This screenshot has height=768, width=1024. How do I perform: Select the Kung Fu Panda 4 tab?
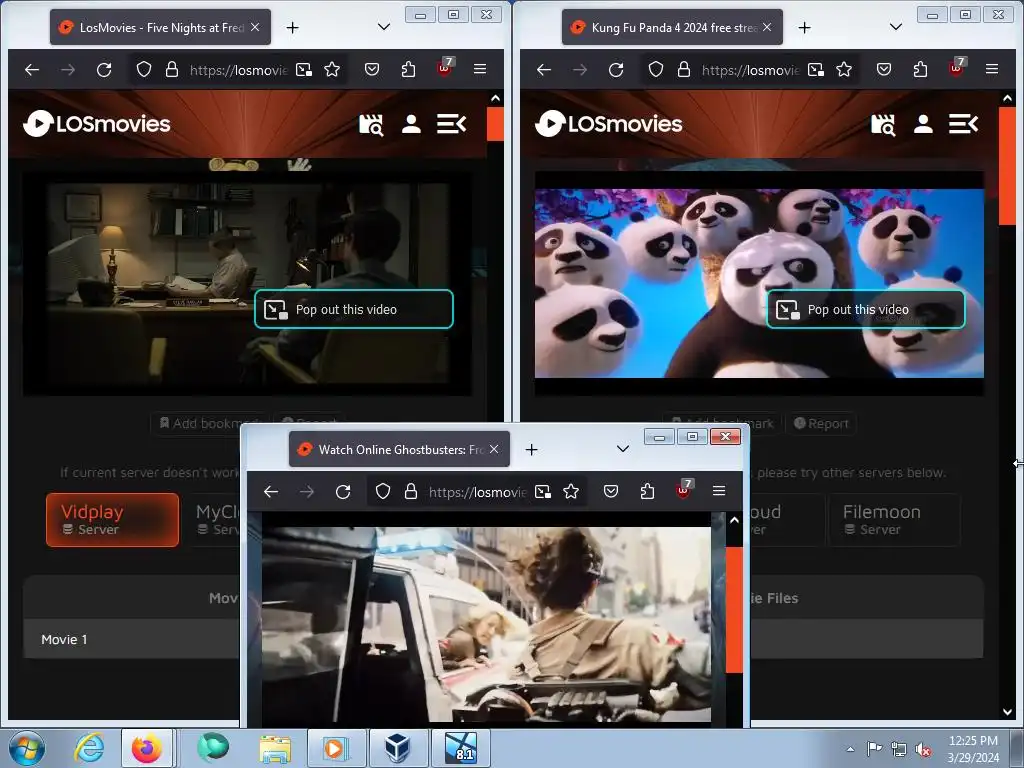point(672,27)
